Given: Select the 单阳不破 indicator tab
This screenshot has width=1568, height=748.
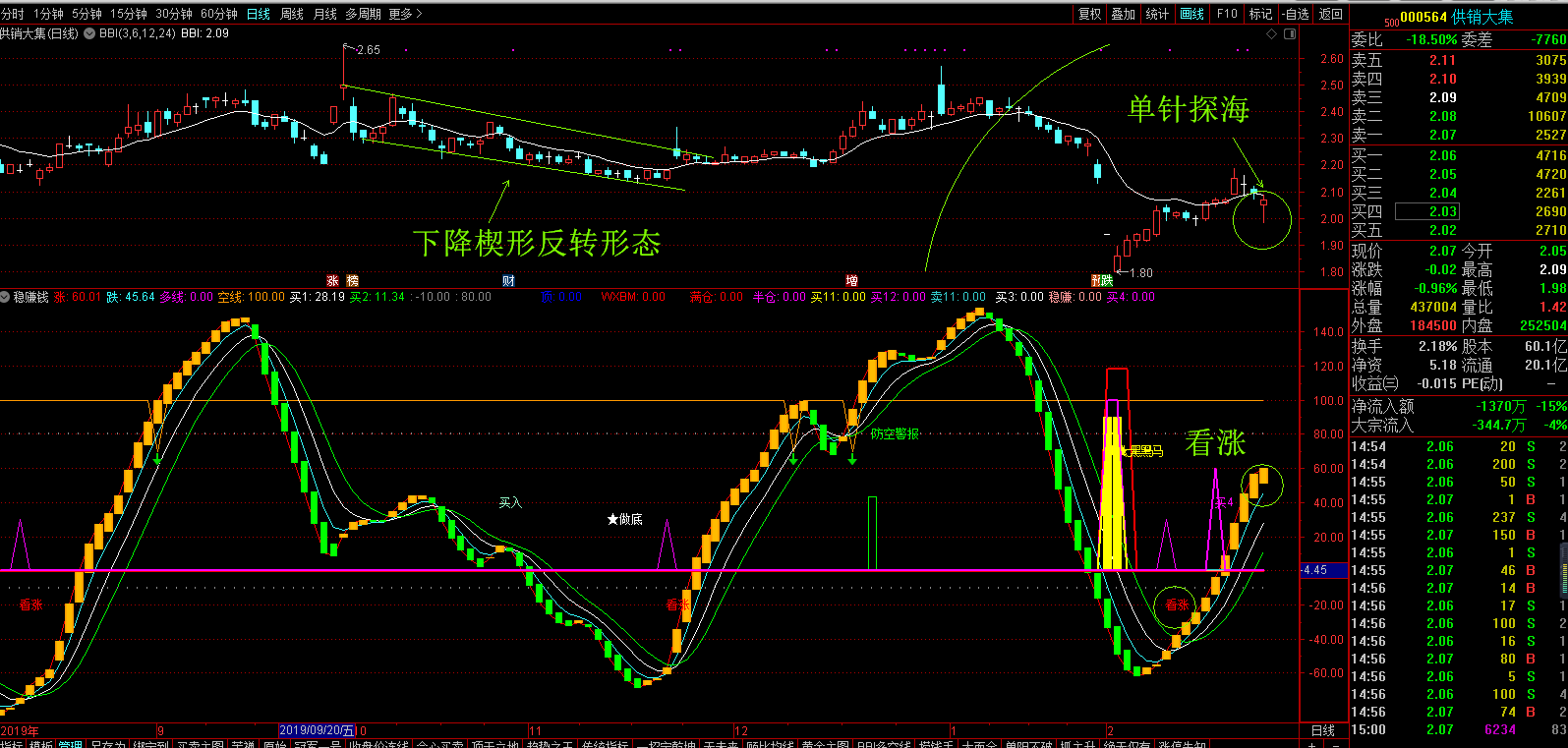Looking at the screenshot, I should point(1029,744).
